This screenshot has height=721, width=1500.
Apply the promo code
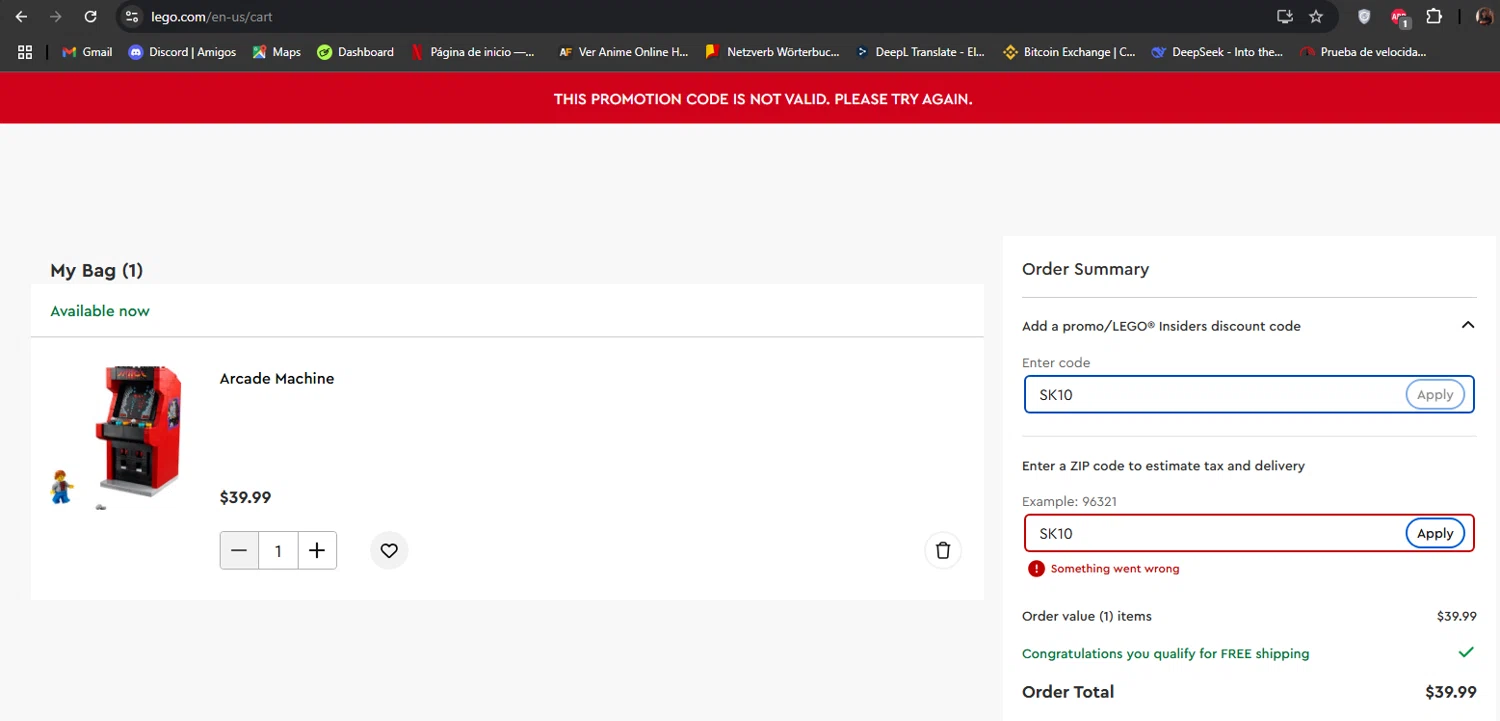pyautogui.click(x=1435, y=395)
